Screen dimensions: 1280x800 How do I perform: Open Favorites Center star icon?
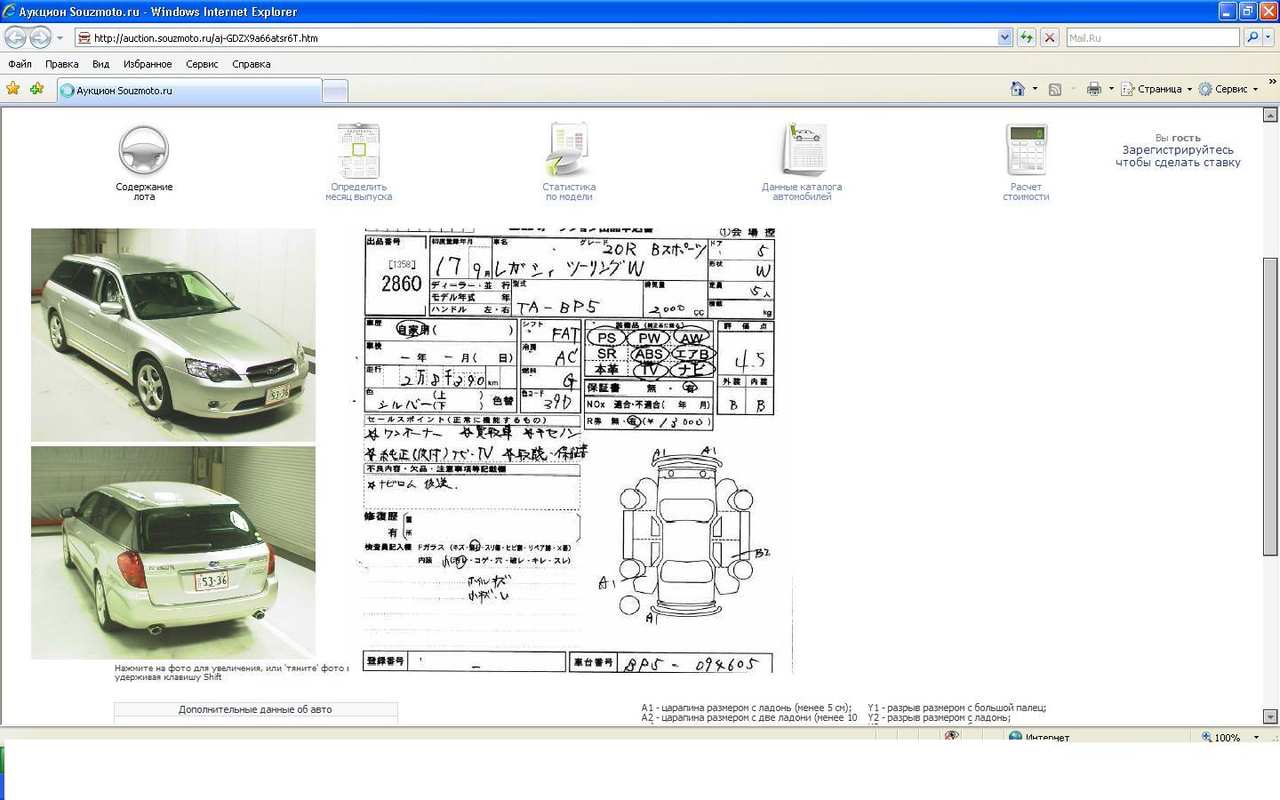13,89
